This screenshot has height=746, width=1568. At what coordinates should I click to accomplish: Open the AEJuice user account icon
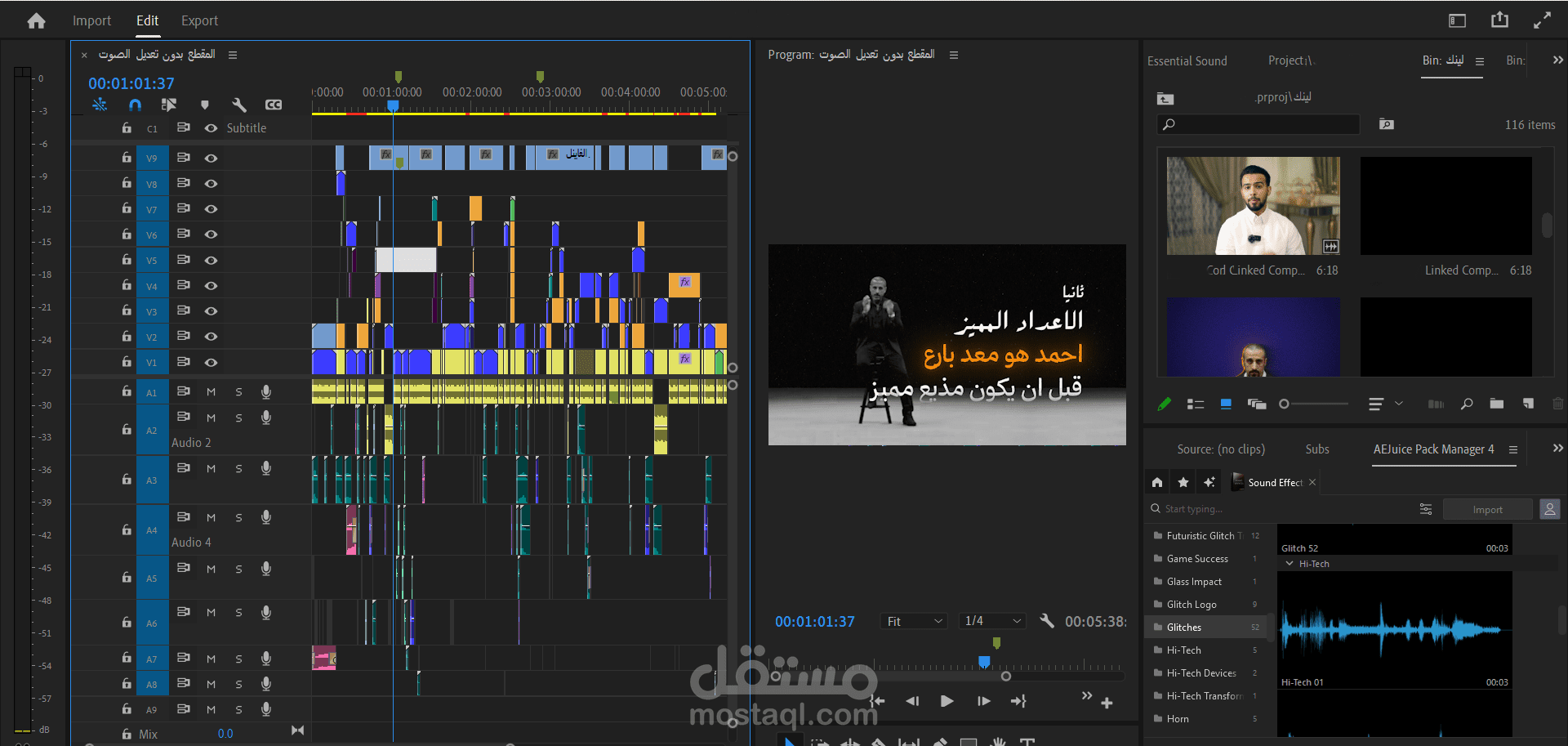pos(1549,509)
